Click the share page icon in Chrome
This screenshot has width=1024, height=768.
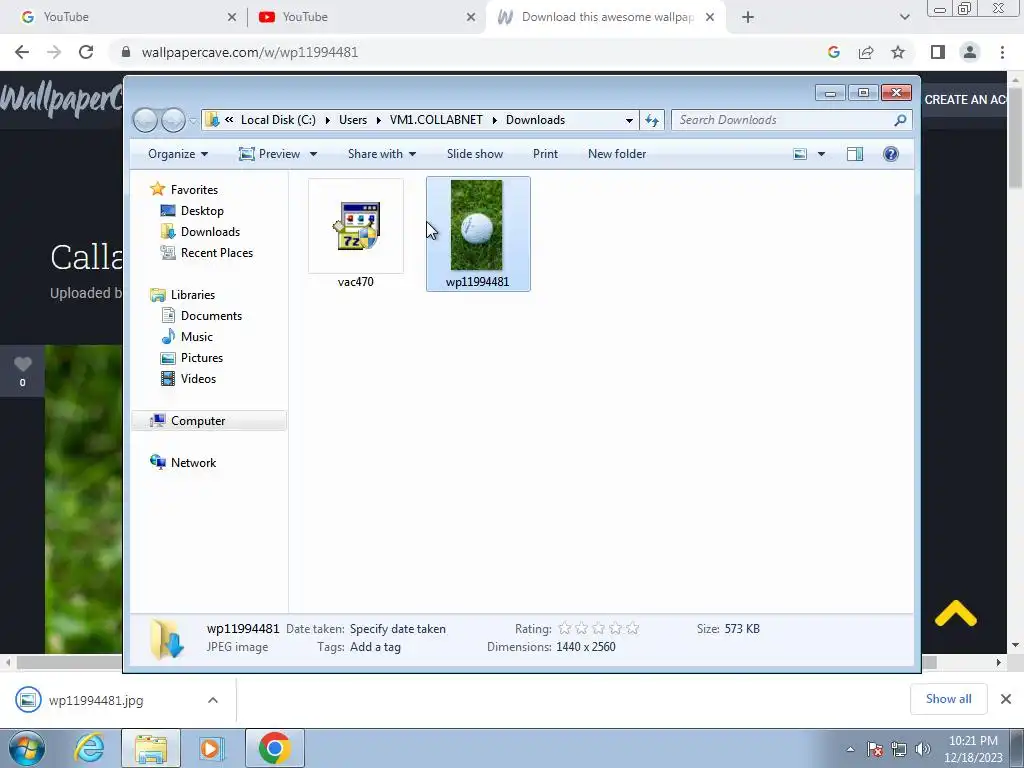click(866, 52)
